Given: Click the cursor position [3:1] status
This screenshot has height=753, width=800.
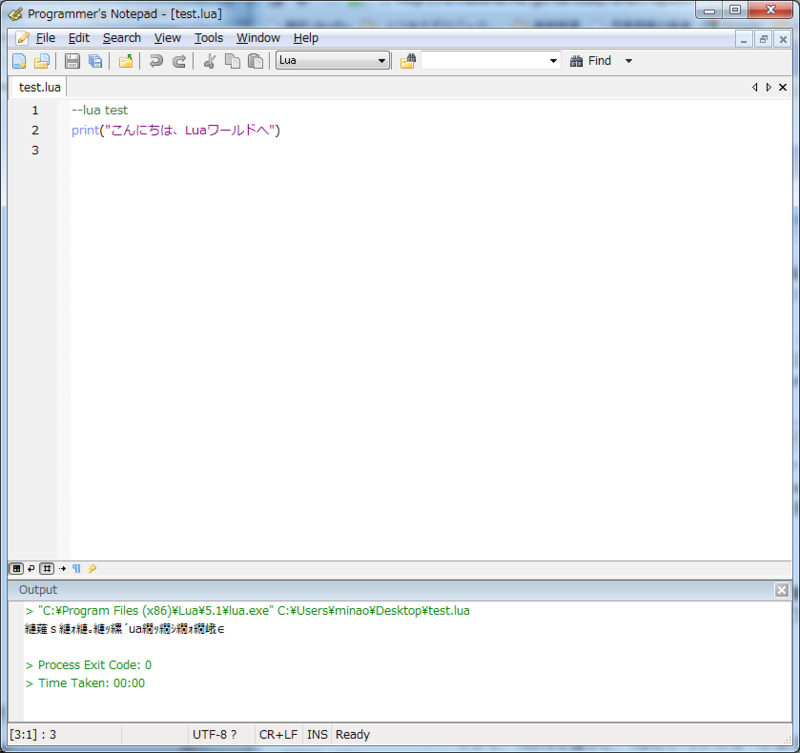Looking at the screenshot, I should [33, 735].
